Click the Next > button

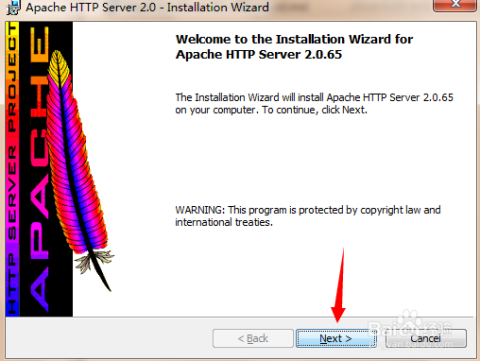pos(336,339)
